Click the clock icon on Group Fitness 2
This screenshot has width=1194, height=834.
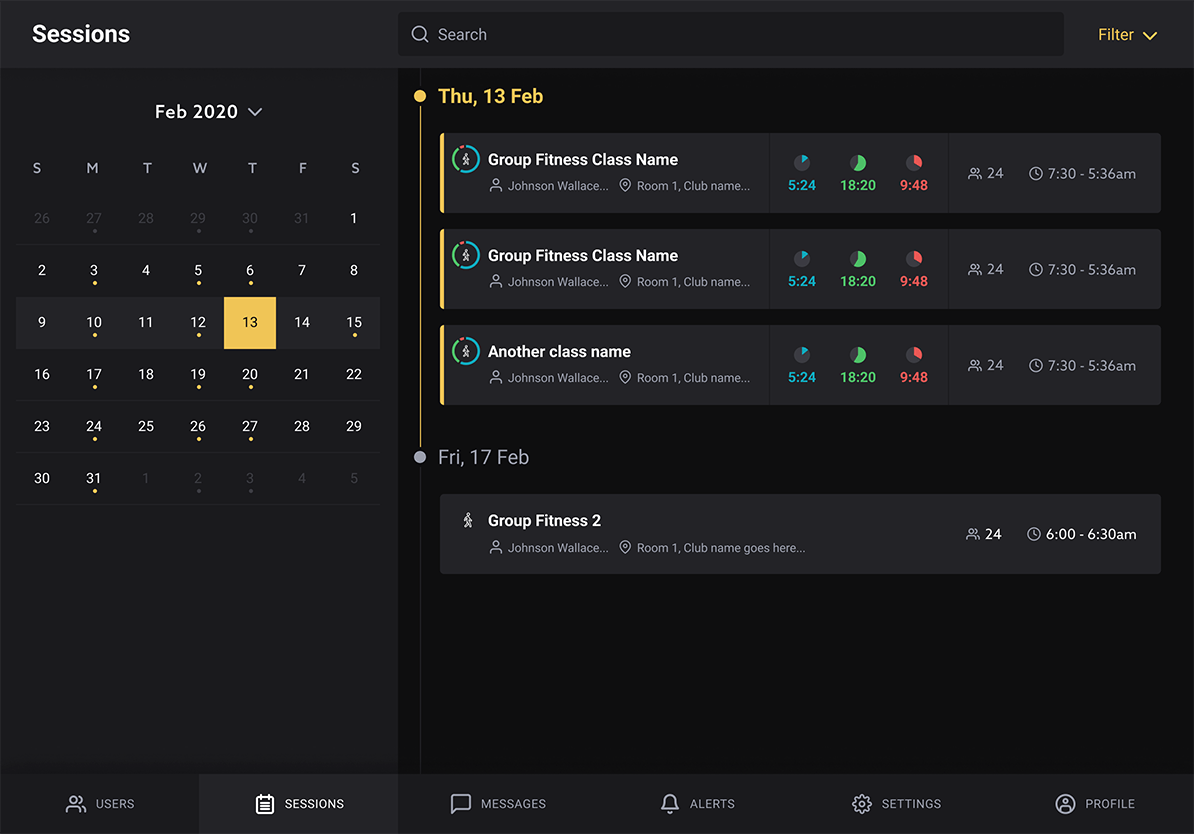click(1034, 534)
